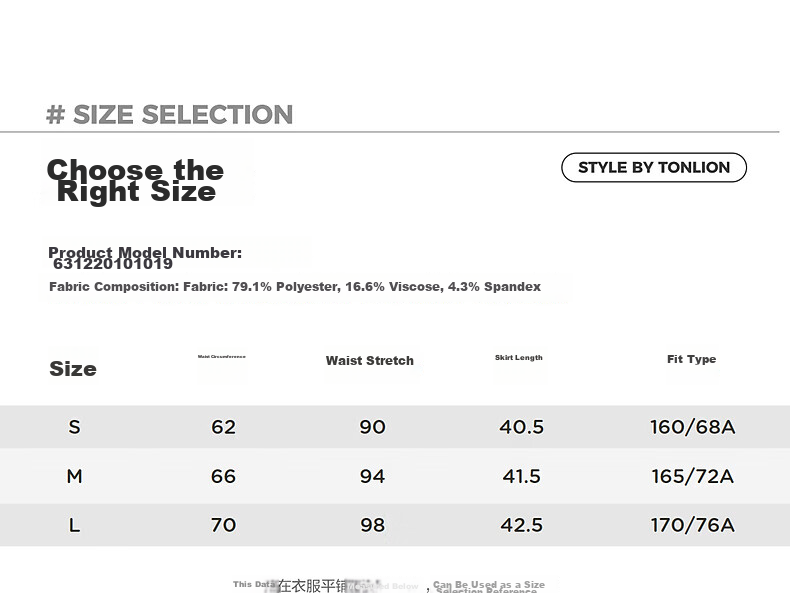Click the 165/72A fit type cell

tap(692, 476)
